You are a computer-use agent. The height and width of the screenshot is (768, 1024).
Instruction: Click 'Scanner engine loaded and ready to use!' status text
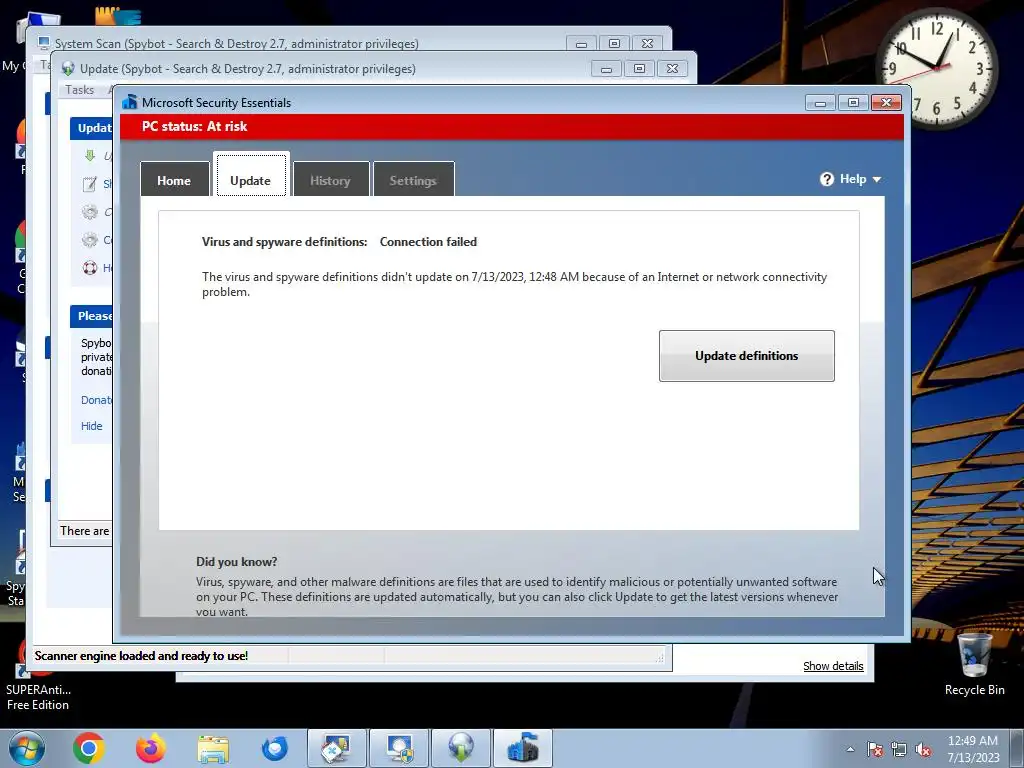pos(141,656)
